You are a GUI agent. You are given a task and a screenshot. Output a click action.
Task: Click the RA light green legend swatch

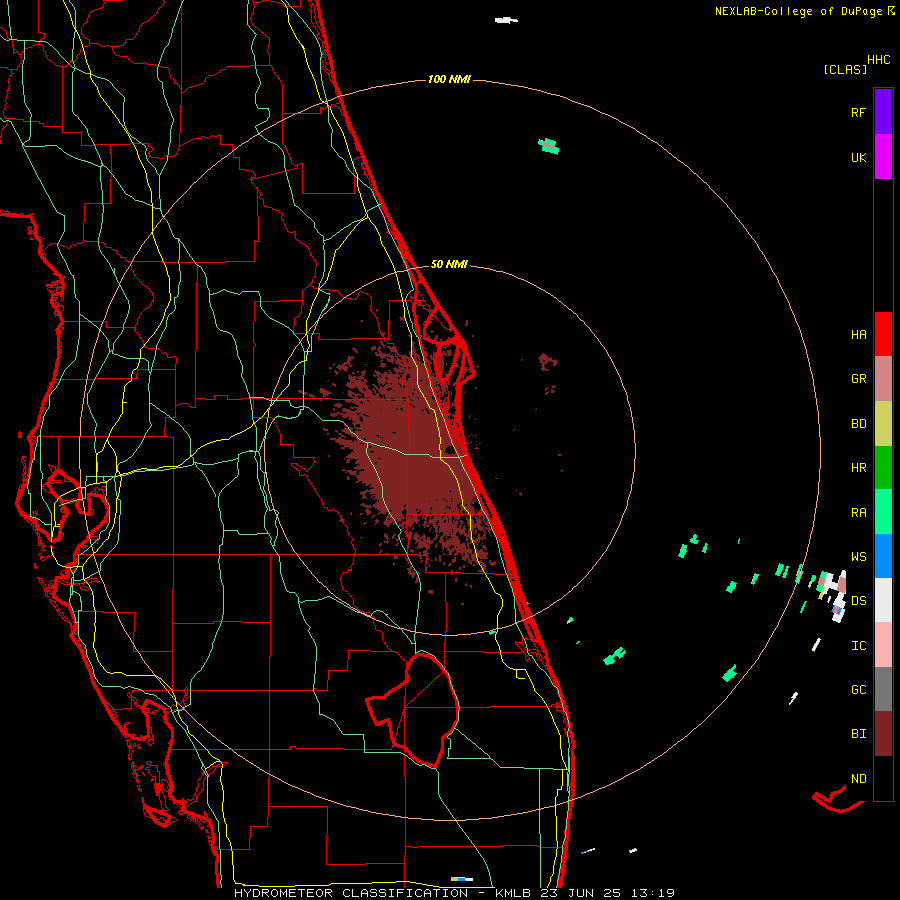(883, 512)
